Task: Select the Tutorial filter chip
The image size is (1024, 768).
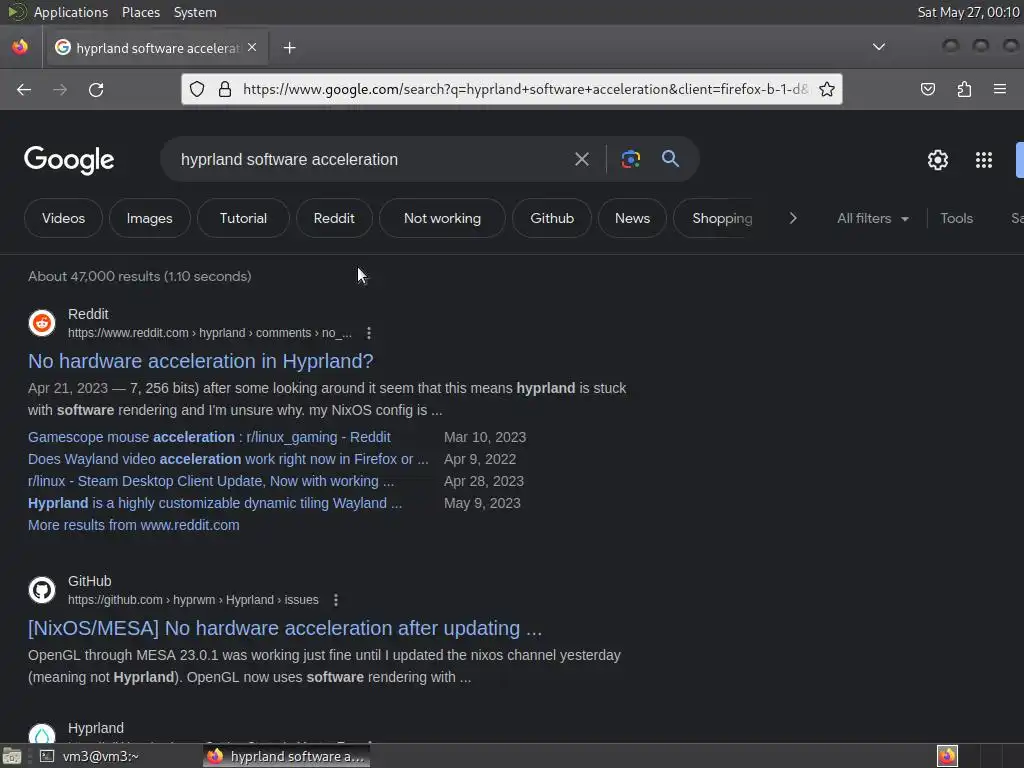Action: click(243, 218)
